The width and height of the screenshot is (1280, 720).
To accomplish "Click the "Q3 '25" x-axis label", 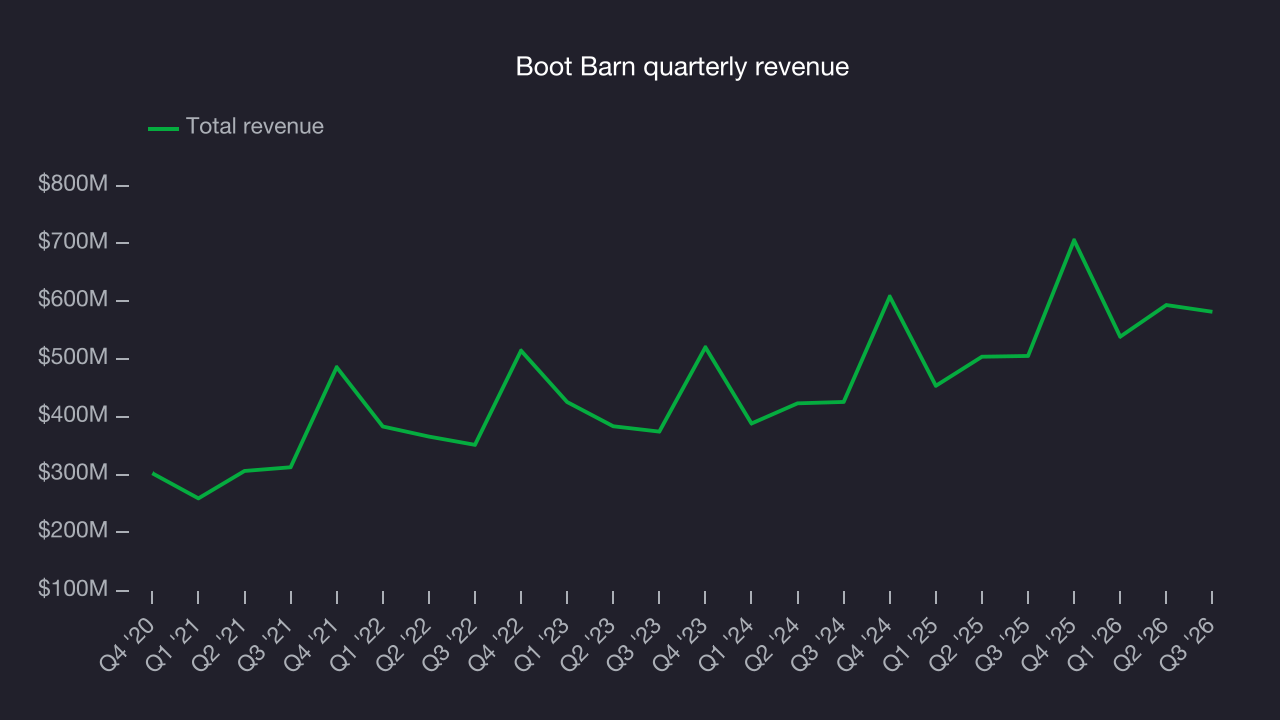I will [1004, 643].
